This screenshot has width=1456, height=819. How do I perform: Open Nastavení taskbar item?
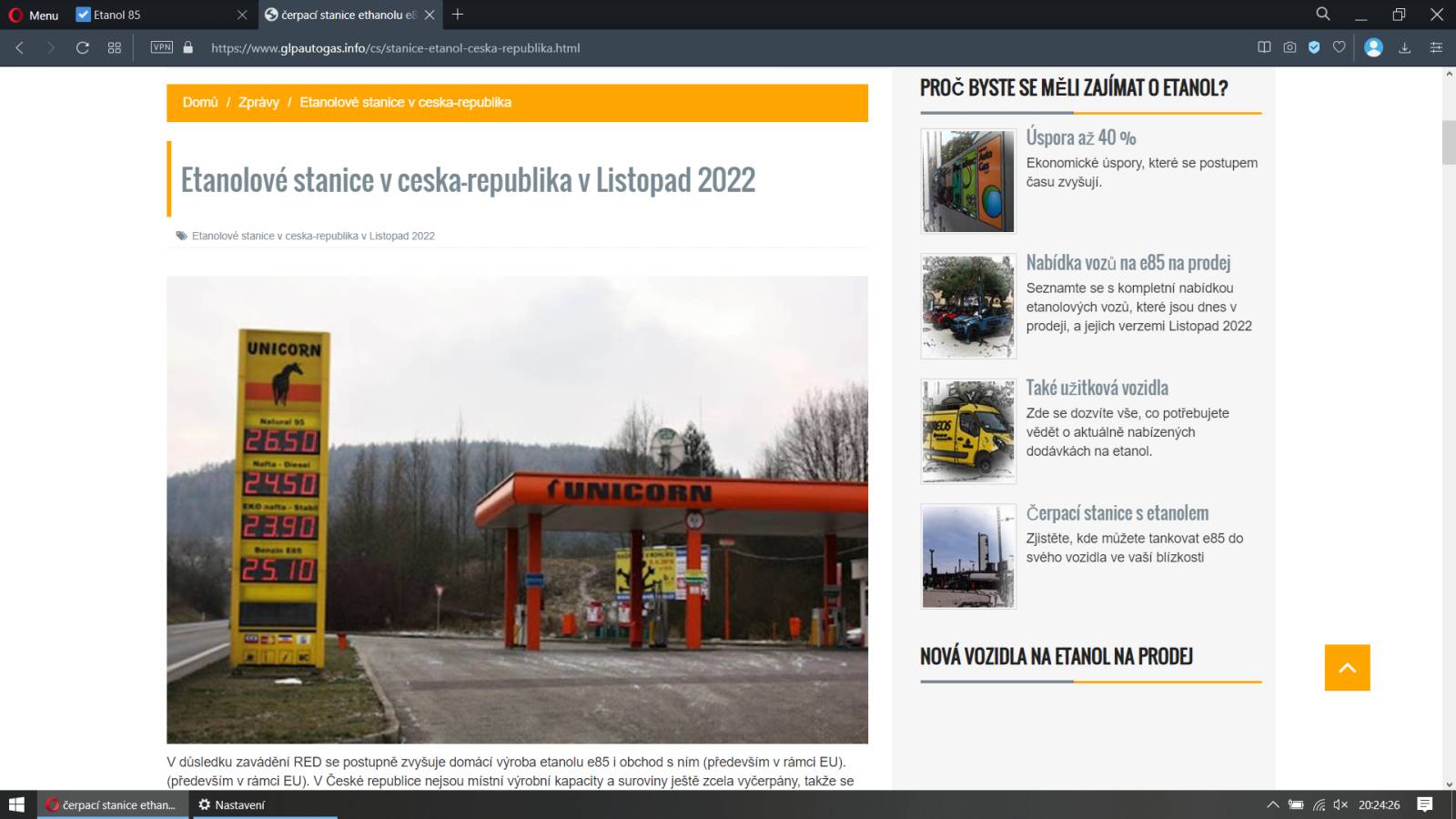pos(264,804)
